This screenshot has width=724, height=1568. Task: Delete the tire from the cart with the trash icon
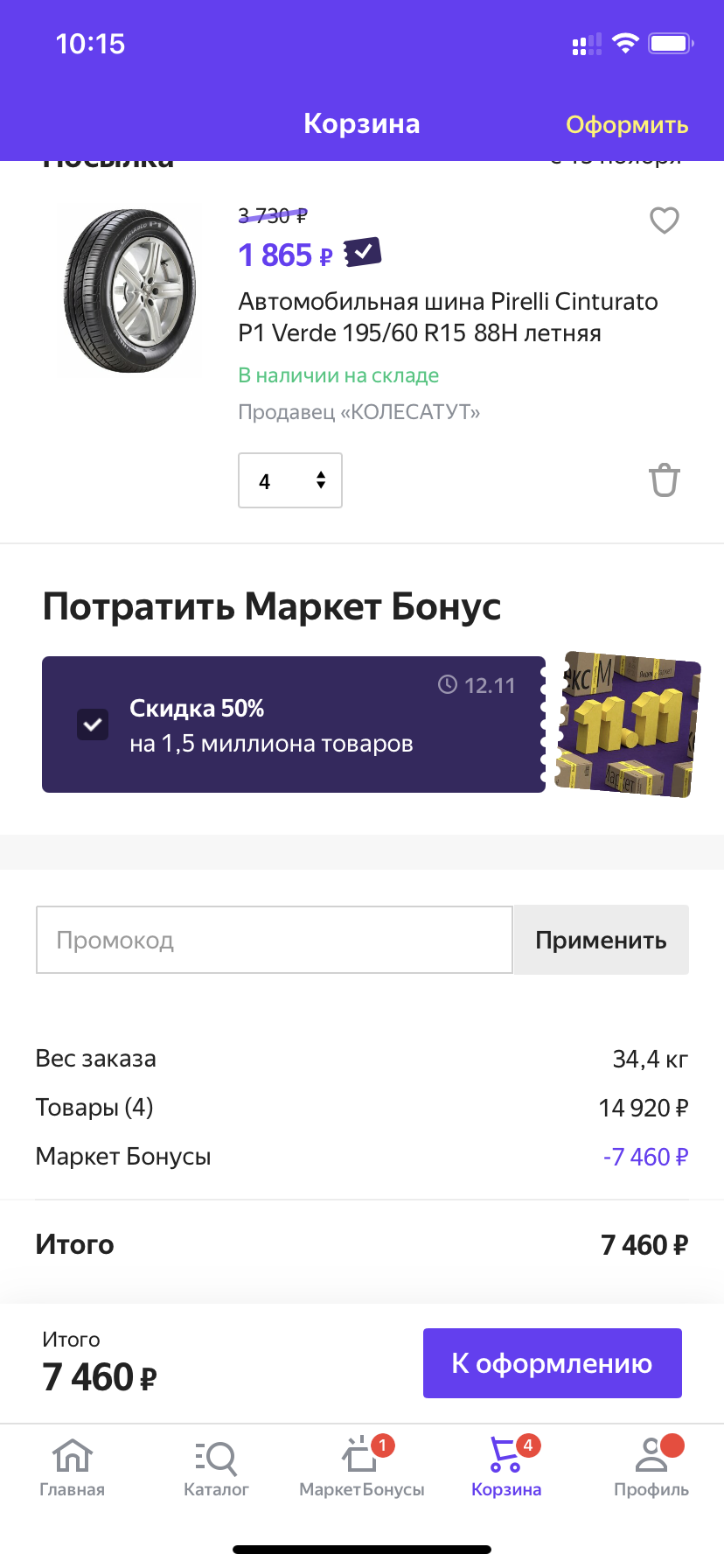pyautogui.click(x=665, y=479)
